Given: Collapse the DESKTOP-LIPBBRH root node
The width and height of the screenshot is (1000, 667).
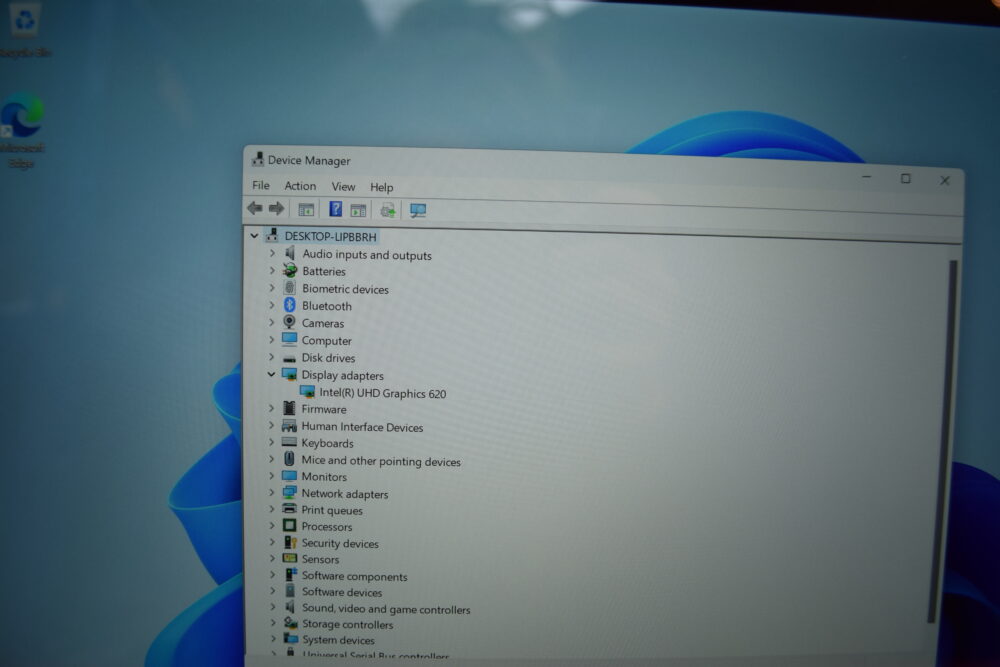Looking at the screenshot, I should point(254,235).
